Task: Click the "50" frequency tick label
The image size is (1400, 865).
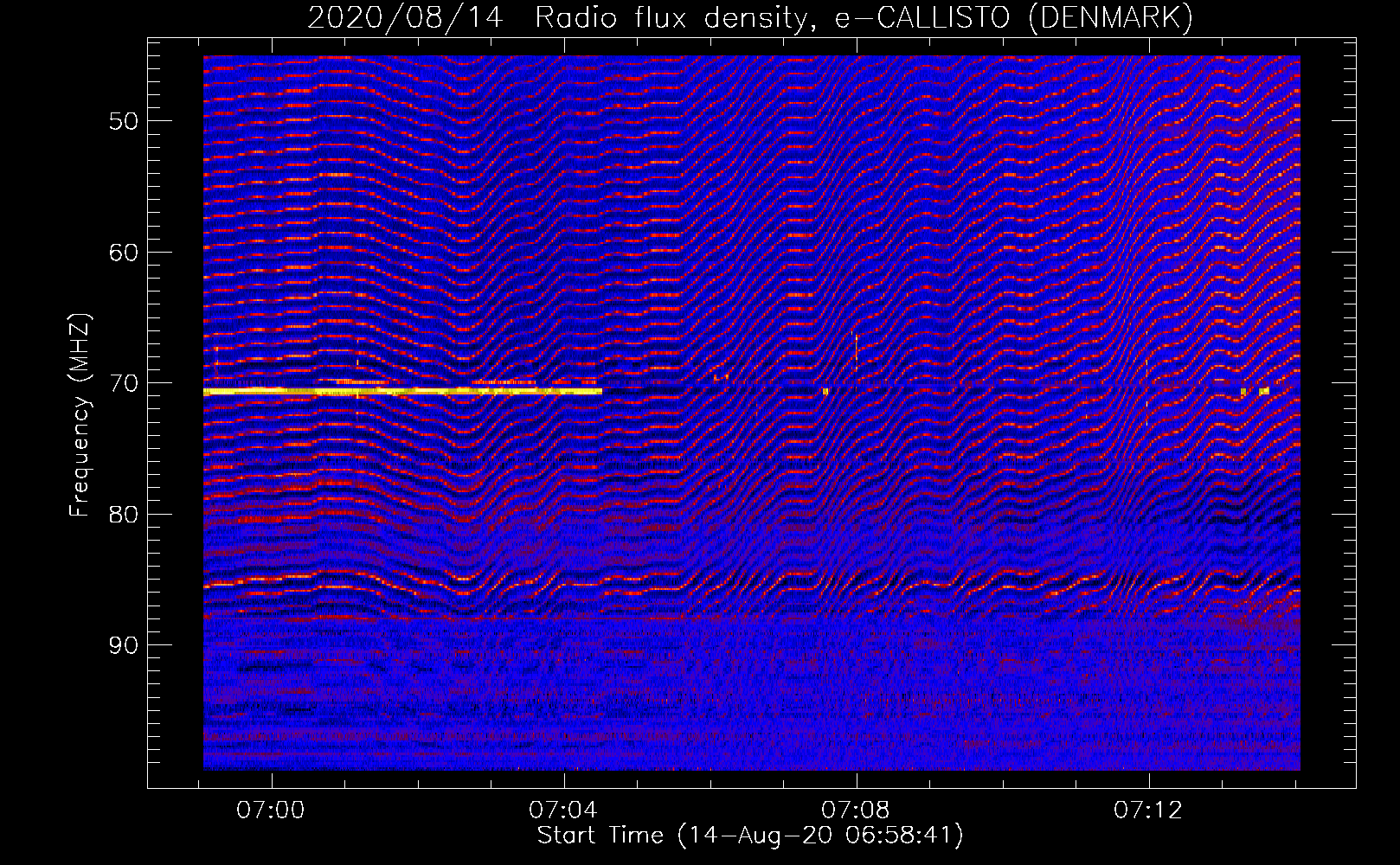Action: point(124,121)
